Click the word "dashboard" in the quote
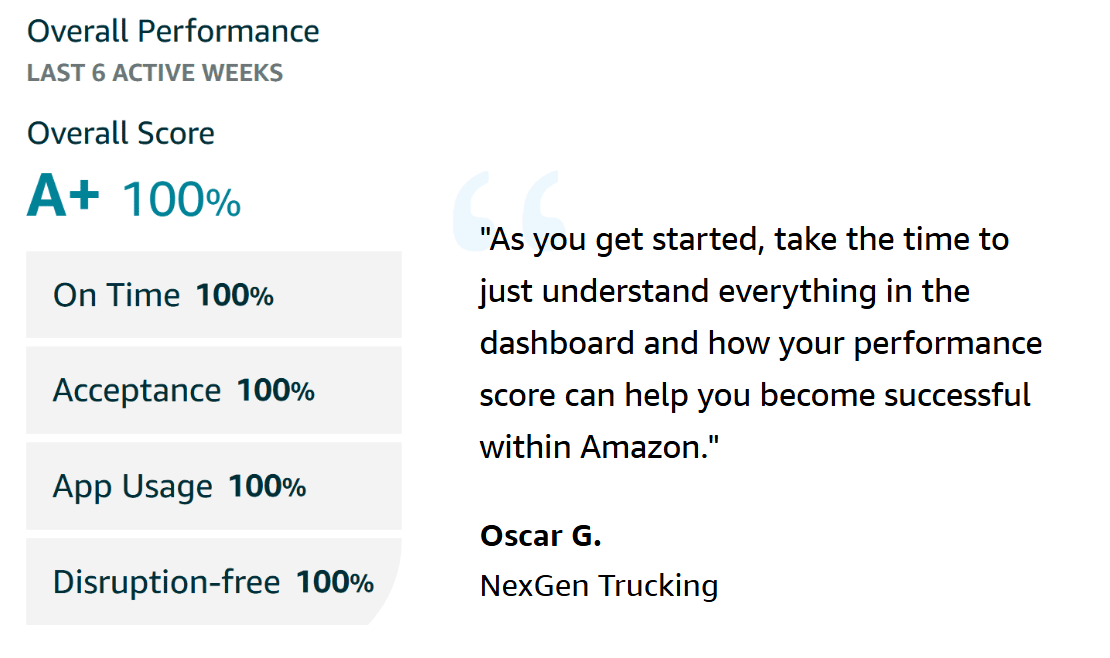Viewport: 1110px width, 658px height. point(557,343)
